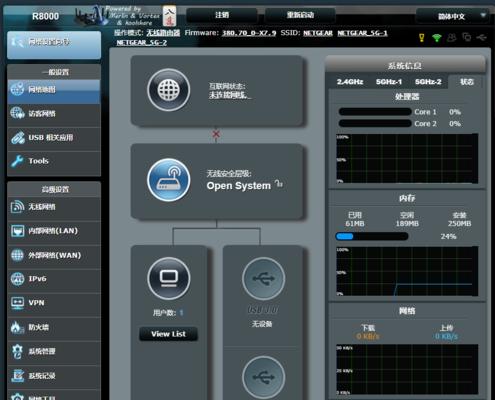Click the R8000 model name header
The height and width of the screenshot is (400, 495).
click(x=45, y=16)
